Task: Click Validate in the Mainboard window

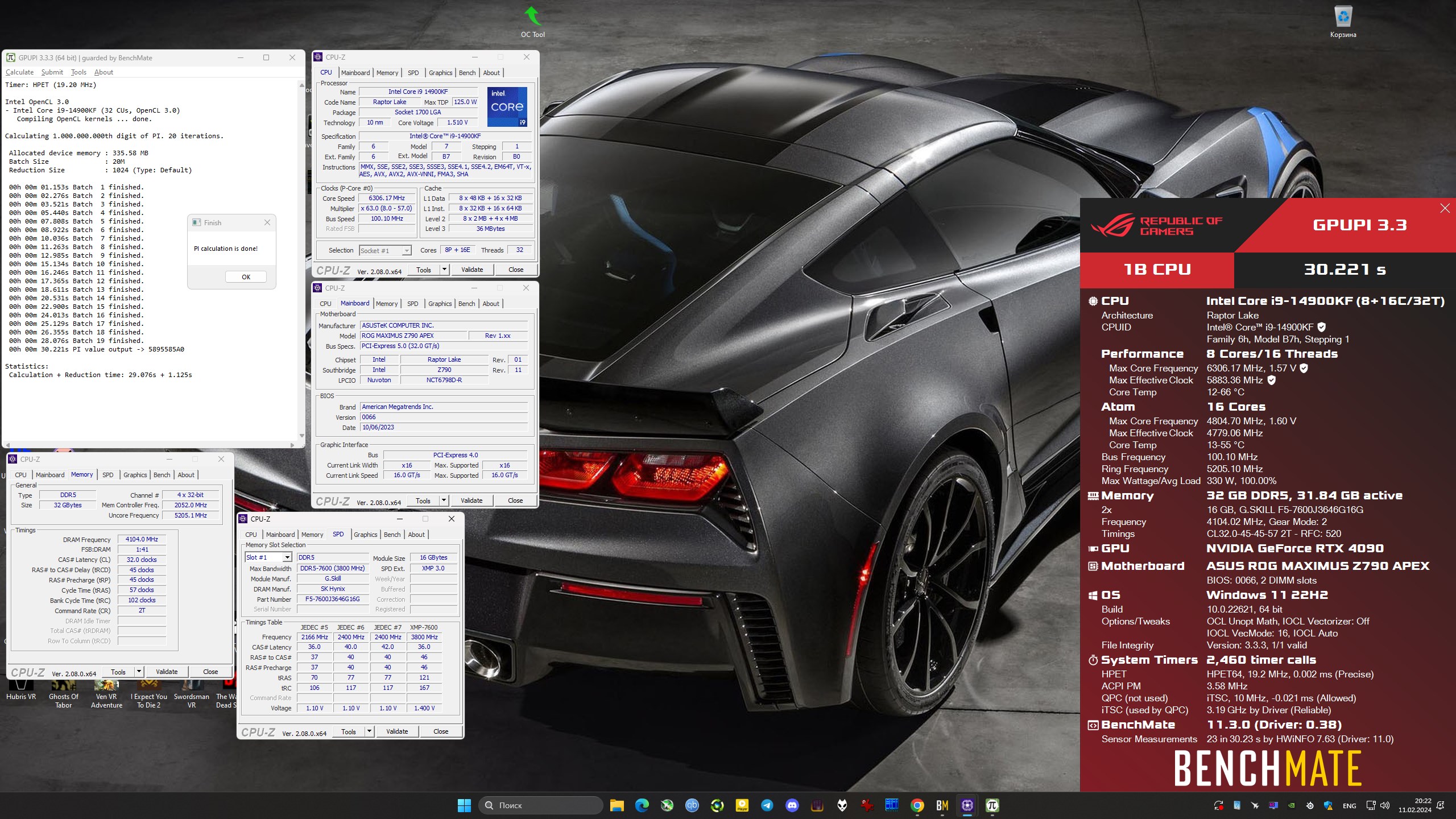Action: pyautogui.click(x=471, y=500)
